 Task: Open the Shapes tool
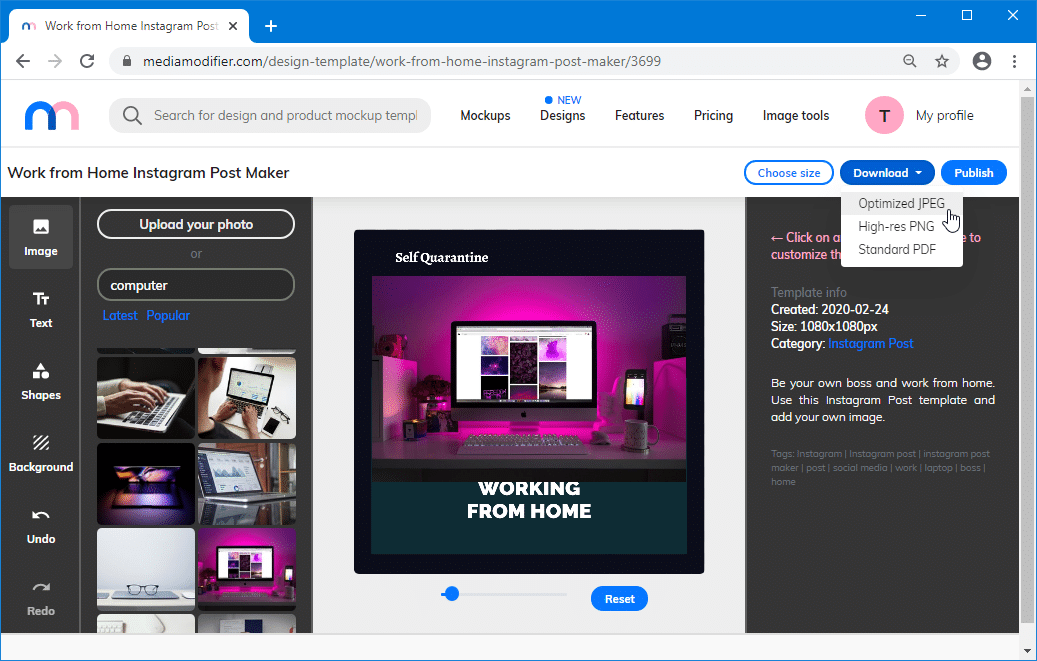click(41, 381)
